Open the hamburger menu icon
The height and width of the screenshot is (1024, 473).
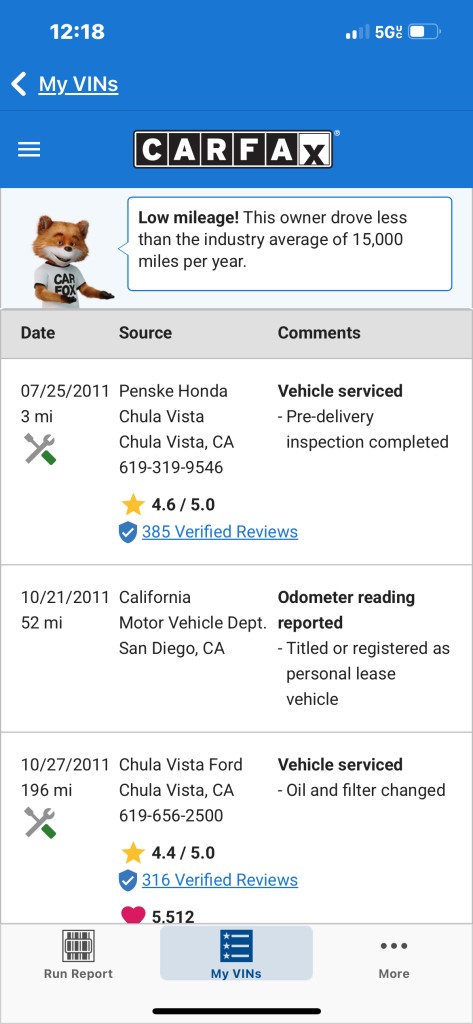pos(29,150)
